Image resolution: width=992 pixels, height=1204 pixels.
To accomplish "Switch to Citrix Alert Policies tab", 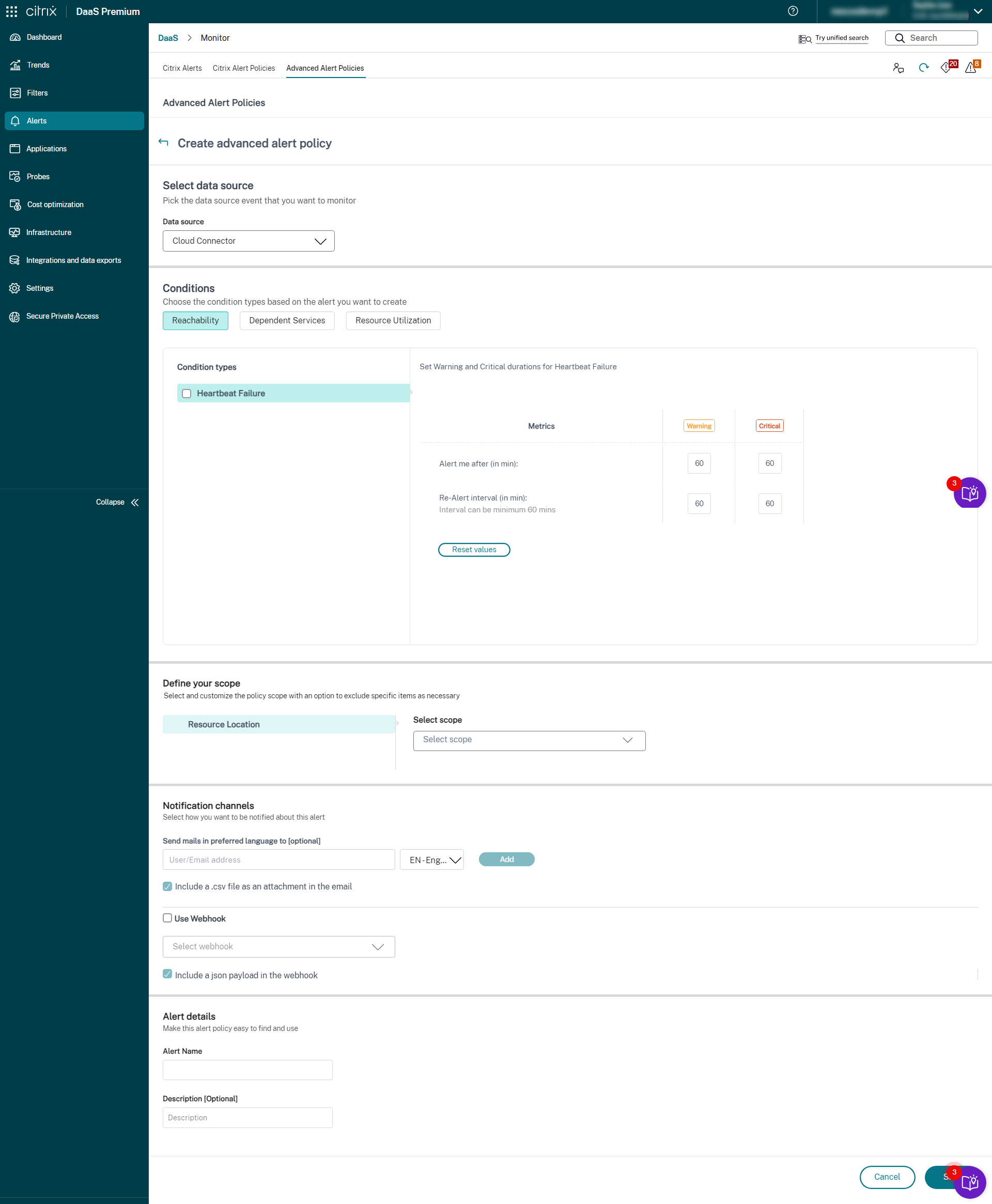I will [x=243, y=68].
